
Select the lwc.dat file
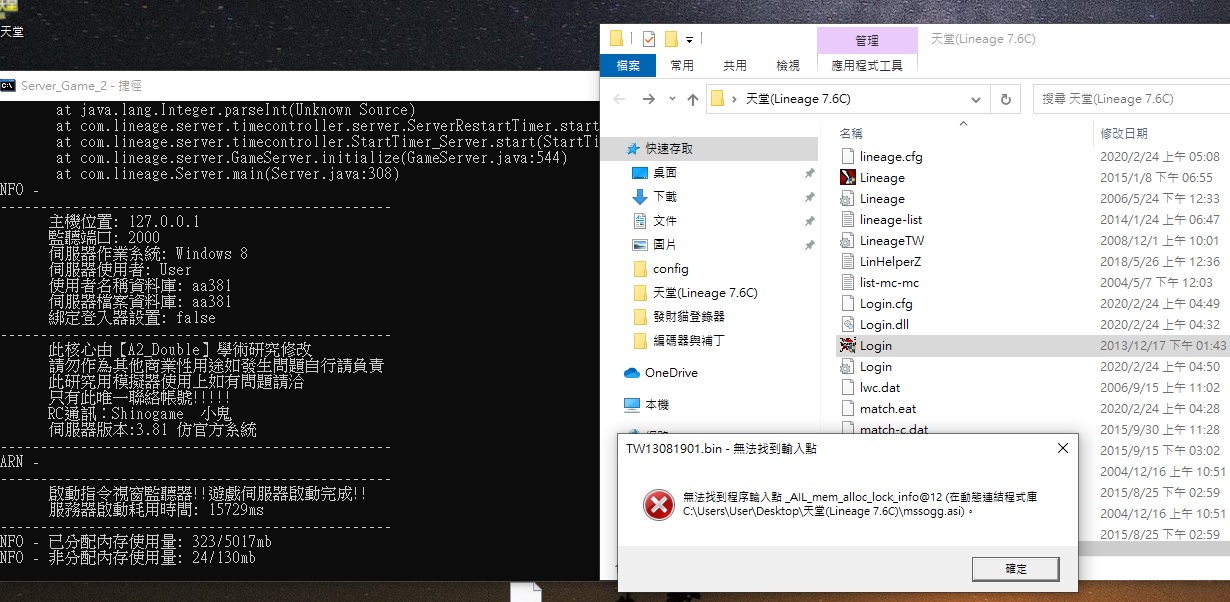click(x=880, y=388)
